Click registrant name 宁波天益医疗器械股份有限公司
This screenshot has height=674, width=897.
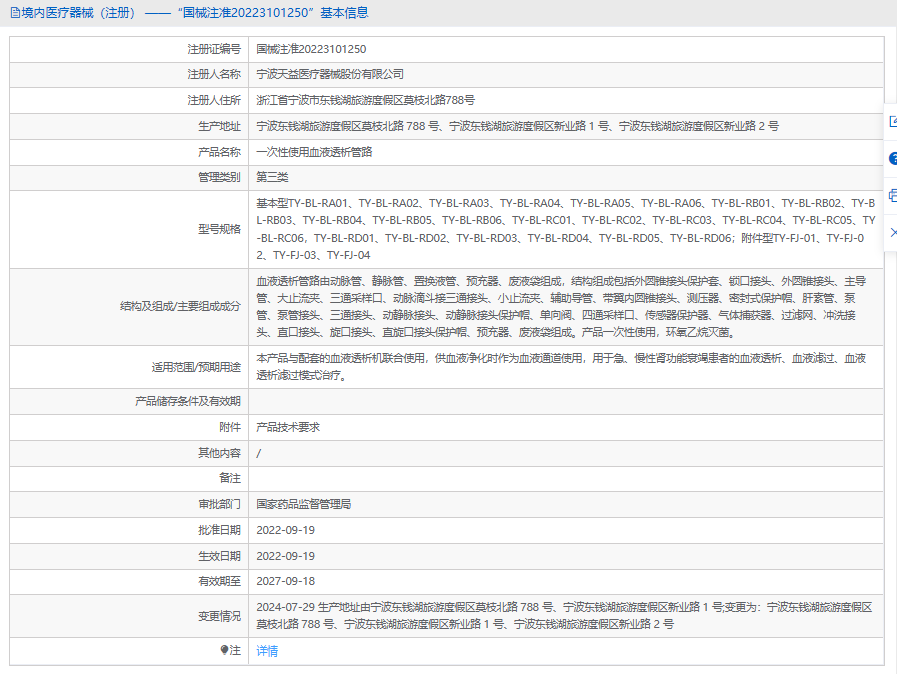pos(330,74)
